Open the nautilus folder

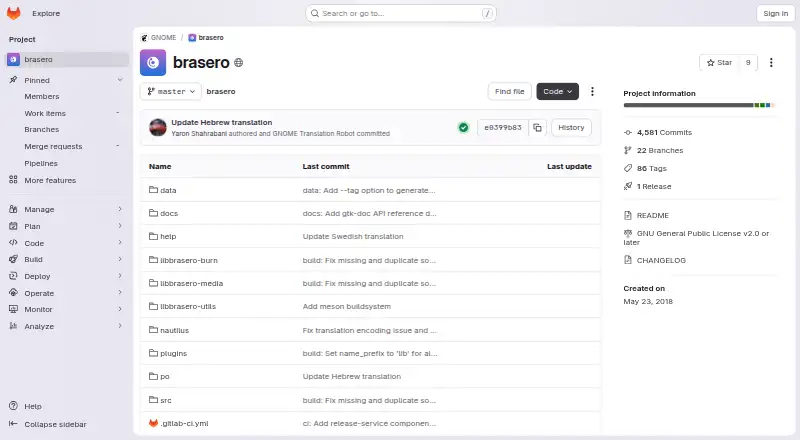click(174, 330)
